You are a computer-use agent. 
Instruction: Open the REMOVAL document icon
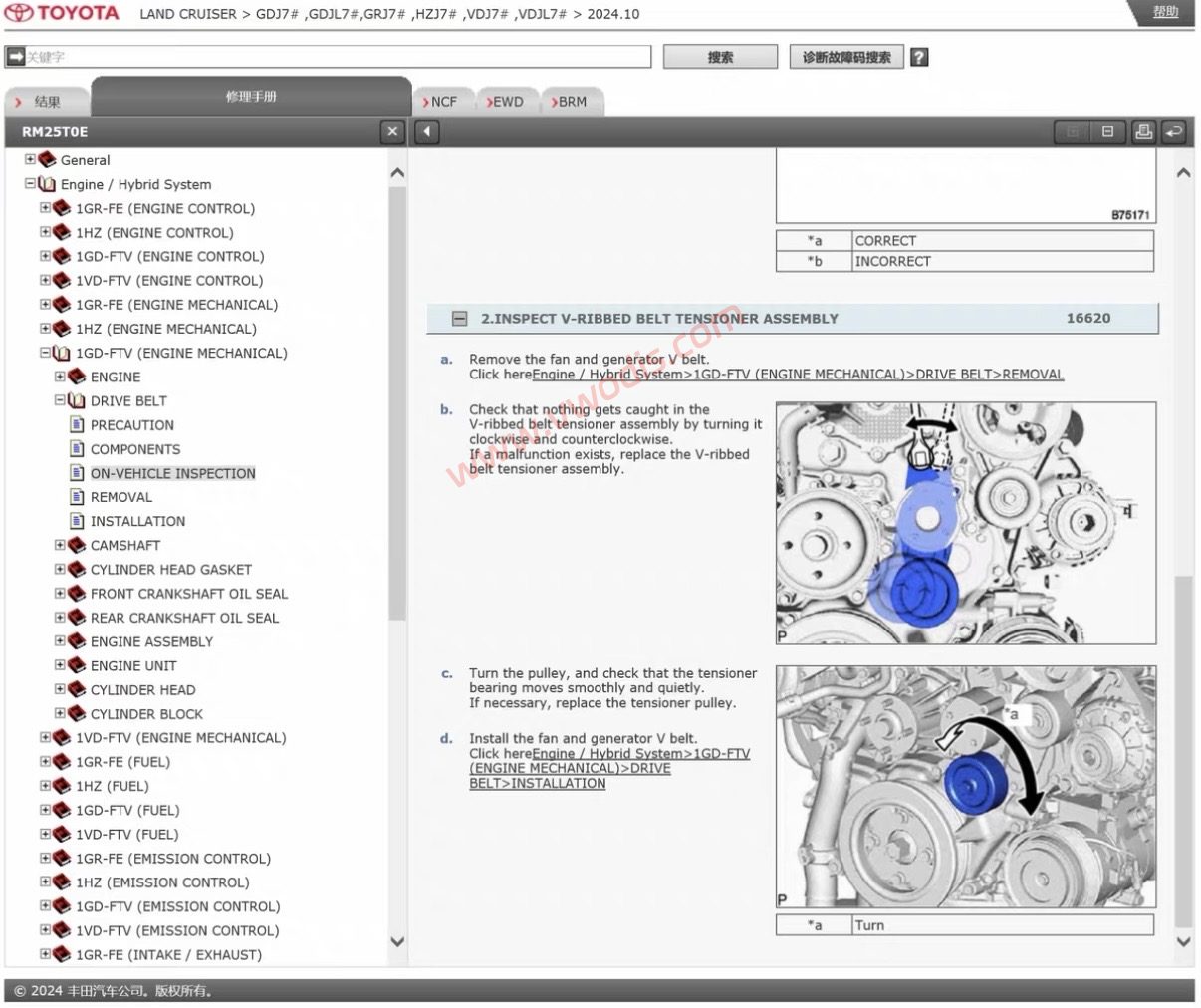click(77, 496)
